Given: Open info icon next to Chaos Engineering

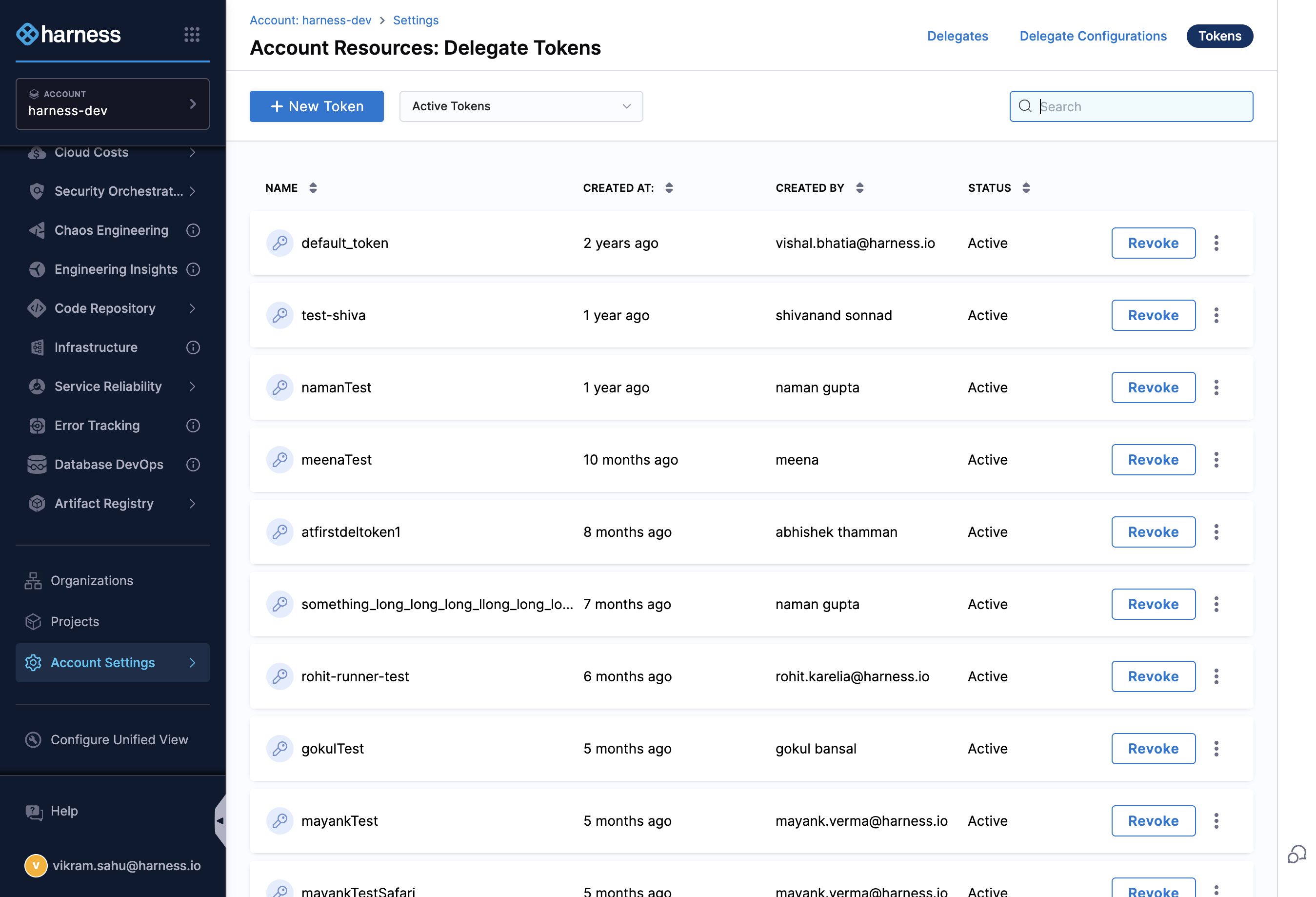Looking at the screenshot, I should [x=193, y=230].
